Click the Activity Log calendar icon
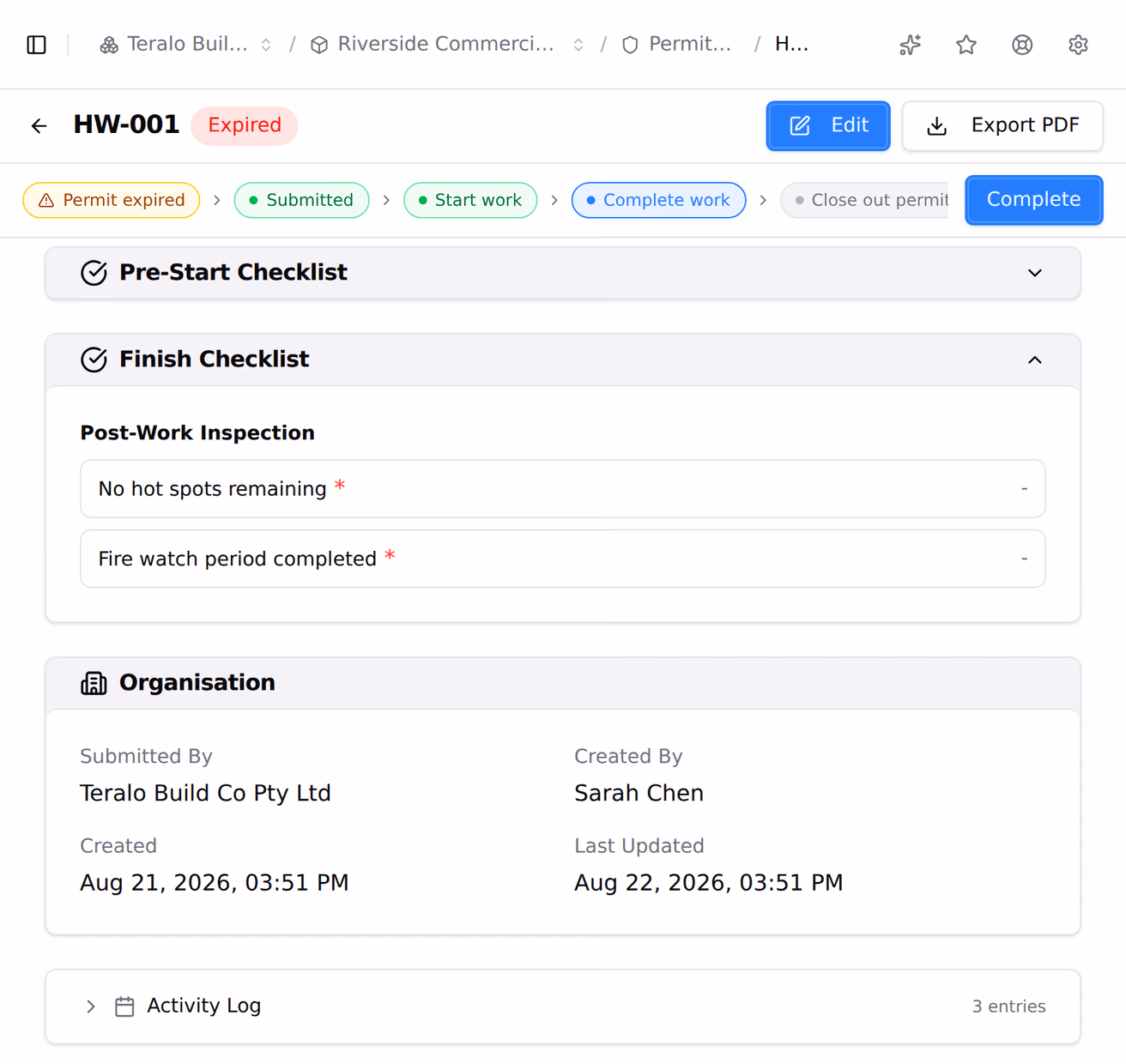Screen dimensions: 1126x1064 124,1007
